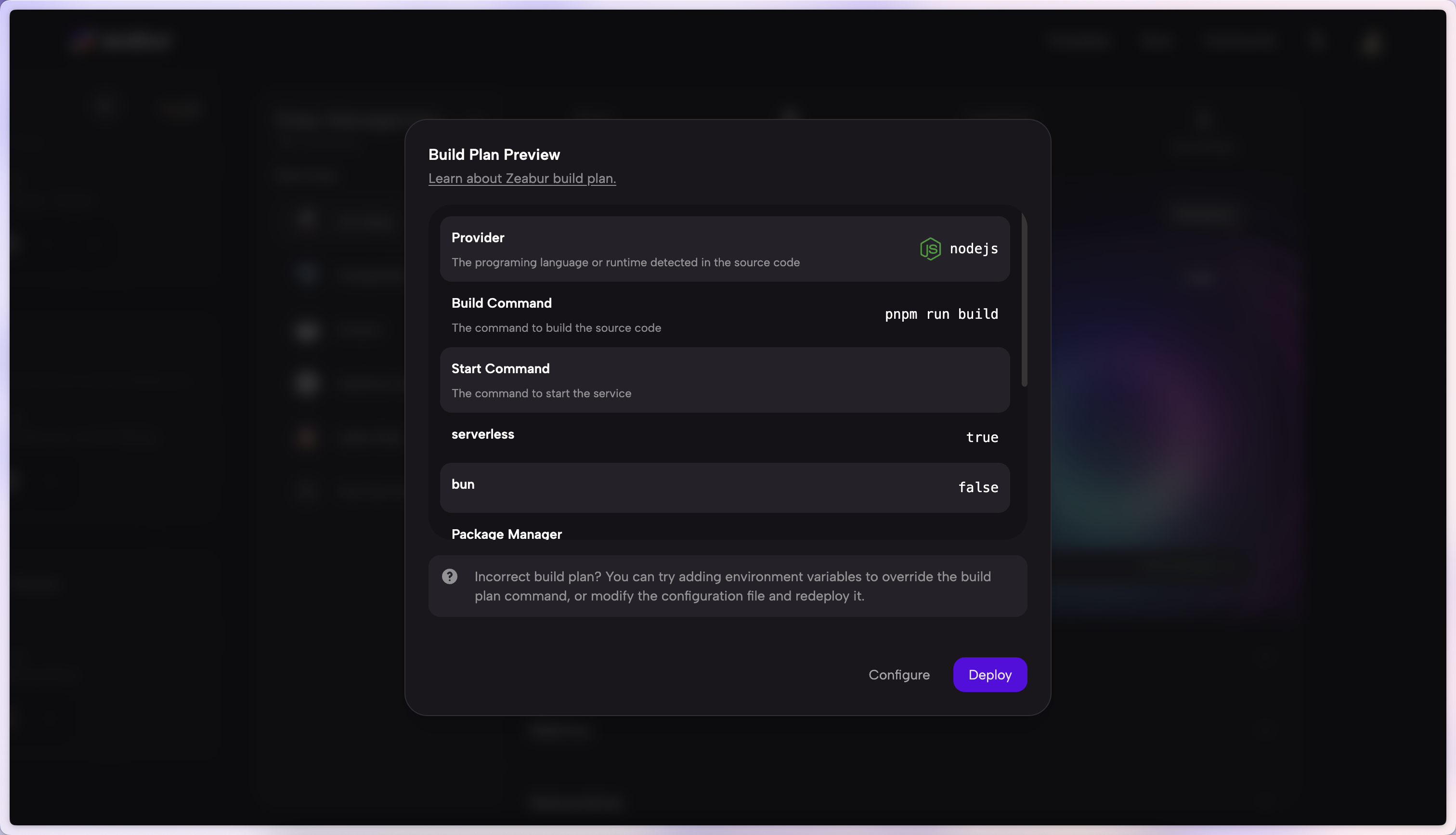
Task: Click the Incorrect build plan hint text
Action: (732, 586)
